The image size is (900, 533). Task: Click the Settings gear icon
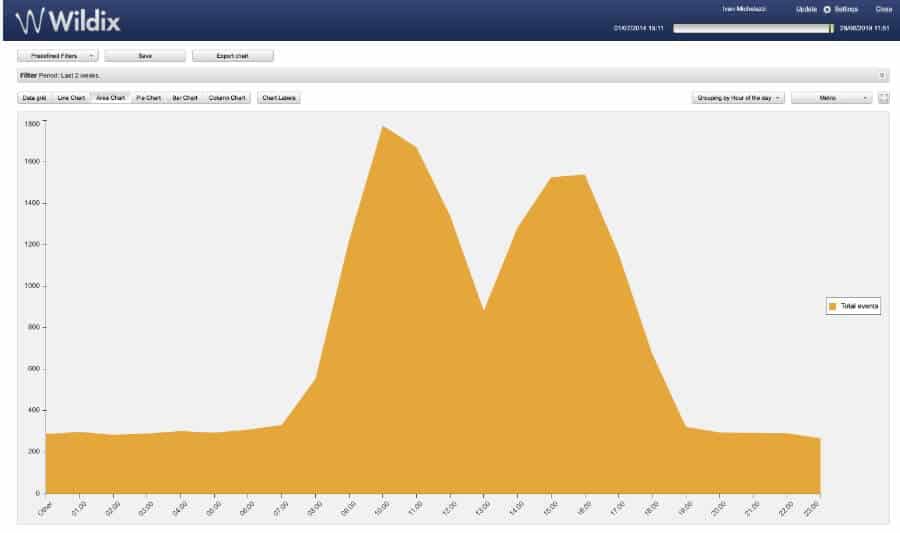coord(827,9)
